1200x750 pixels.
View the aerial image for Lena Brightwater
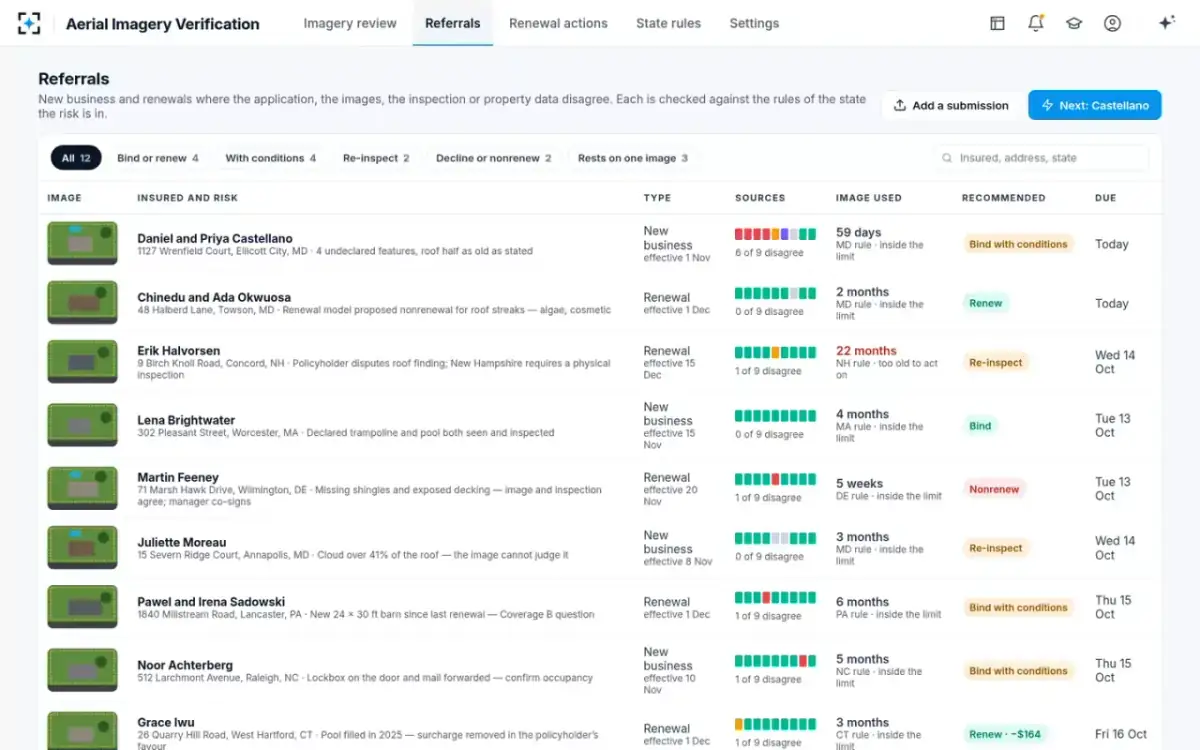pyautogui.click(x=82, y=425)
